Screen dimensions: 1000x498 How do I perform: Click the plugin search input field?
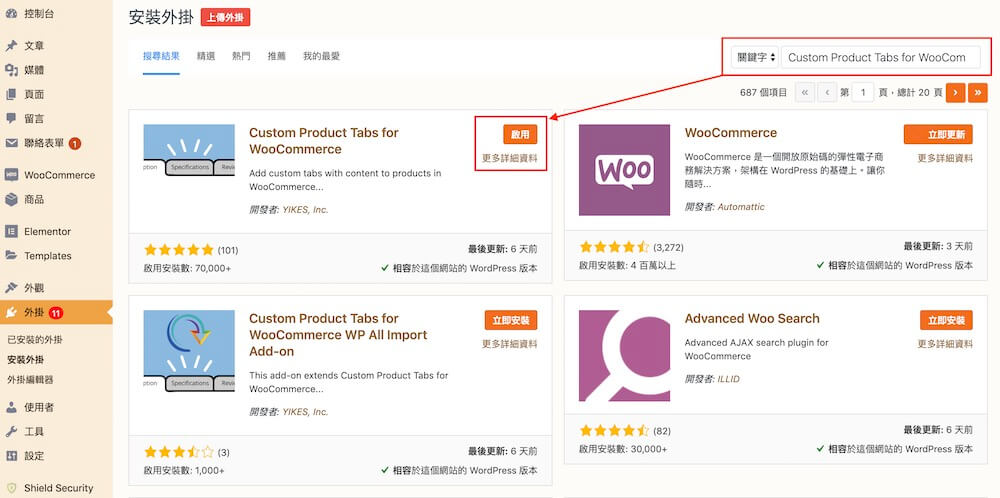pos(880,57)
